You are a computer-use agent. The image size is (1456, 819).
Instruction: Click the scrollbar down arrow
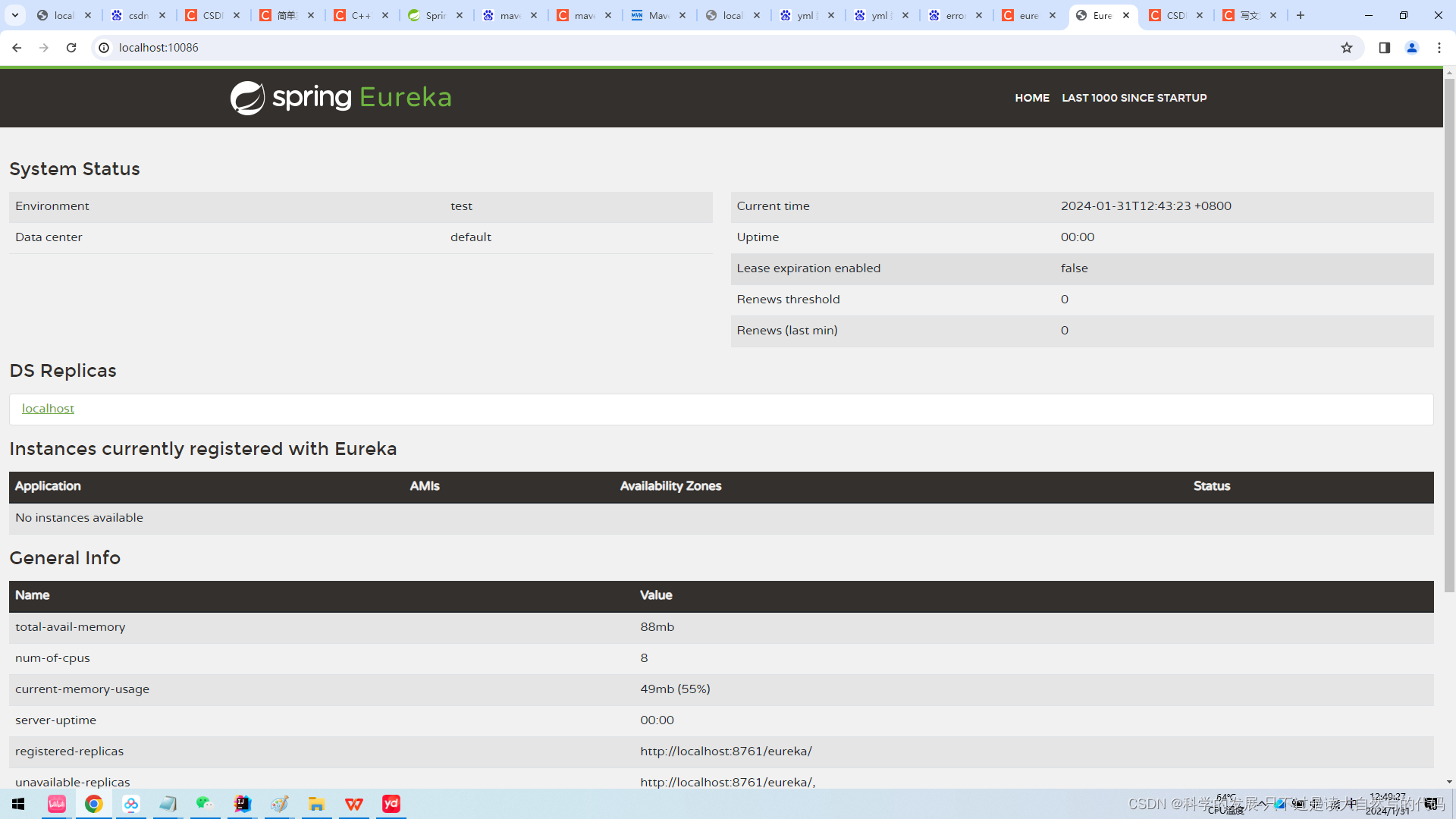[1449, 782]
